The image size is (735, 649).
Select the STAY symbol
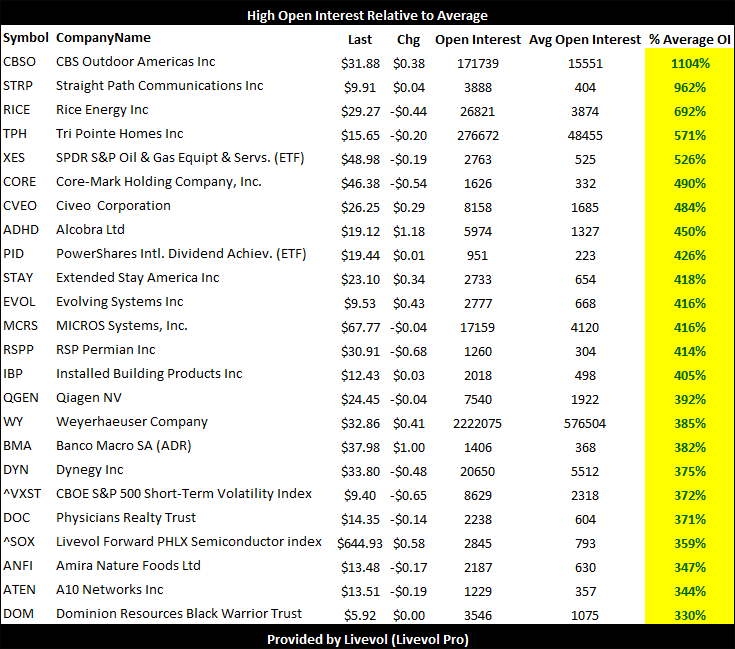[18, 277]
